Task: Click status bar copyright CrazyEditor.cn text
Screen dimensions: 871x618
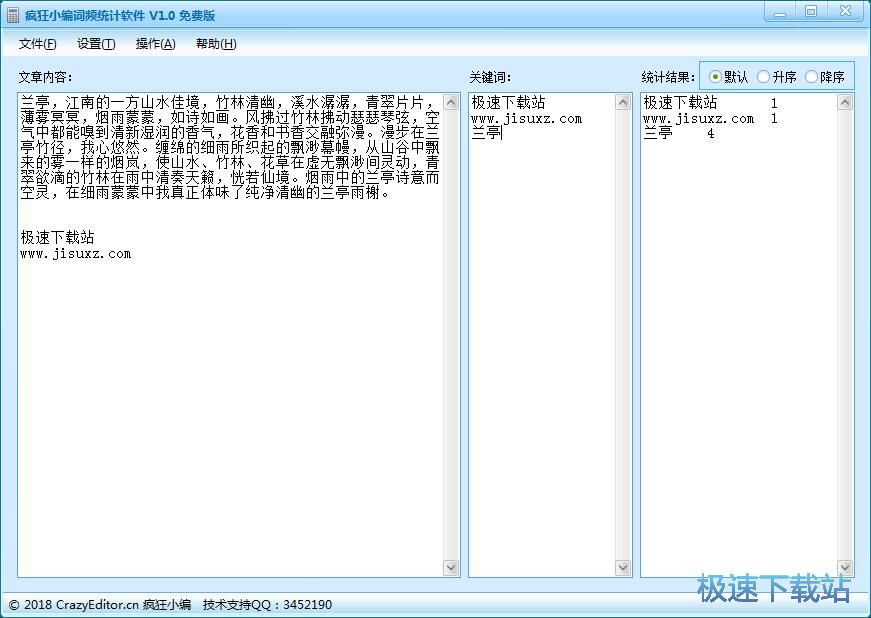Action: coord(100,605)
